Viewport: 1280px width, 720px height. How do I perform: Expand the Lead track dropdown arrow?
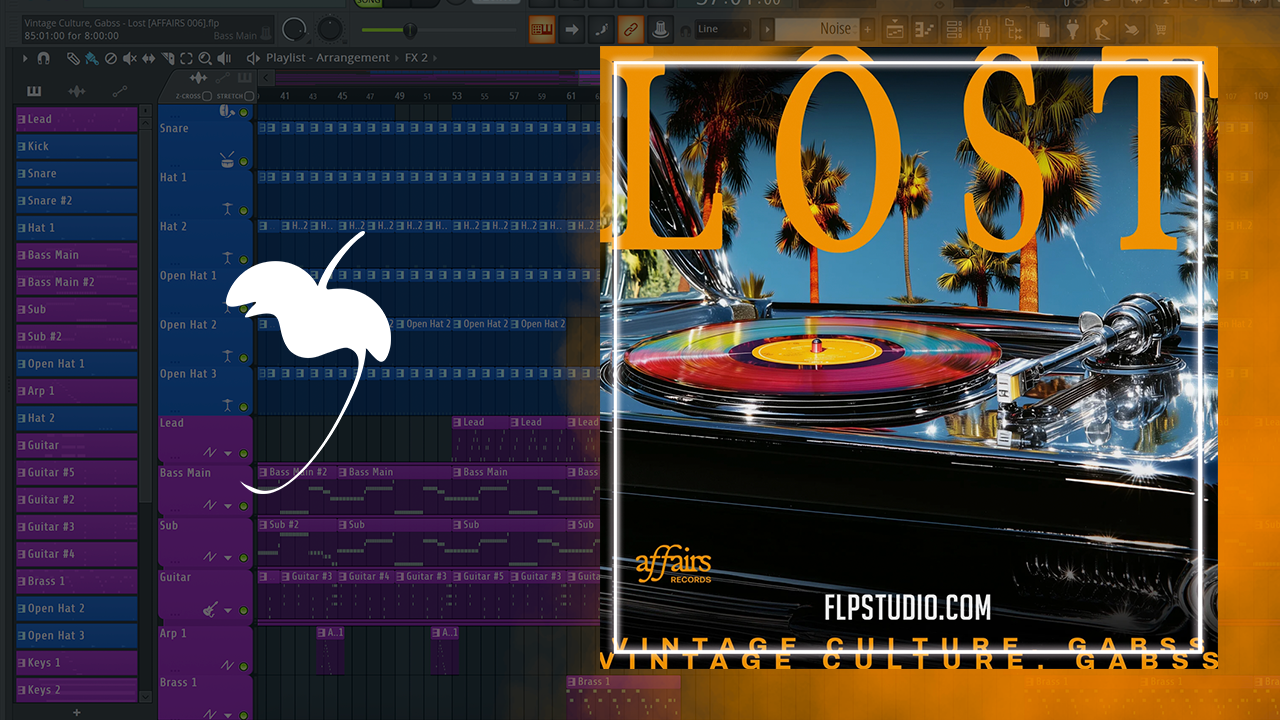(x=227, y=454)
